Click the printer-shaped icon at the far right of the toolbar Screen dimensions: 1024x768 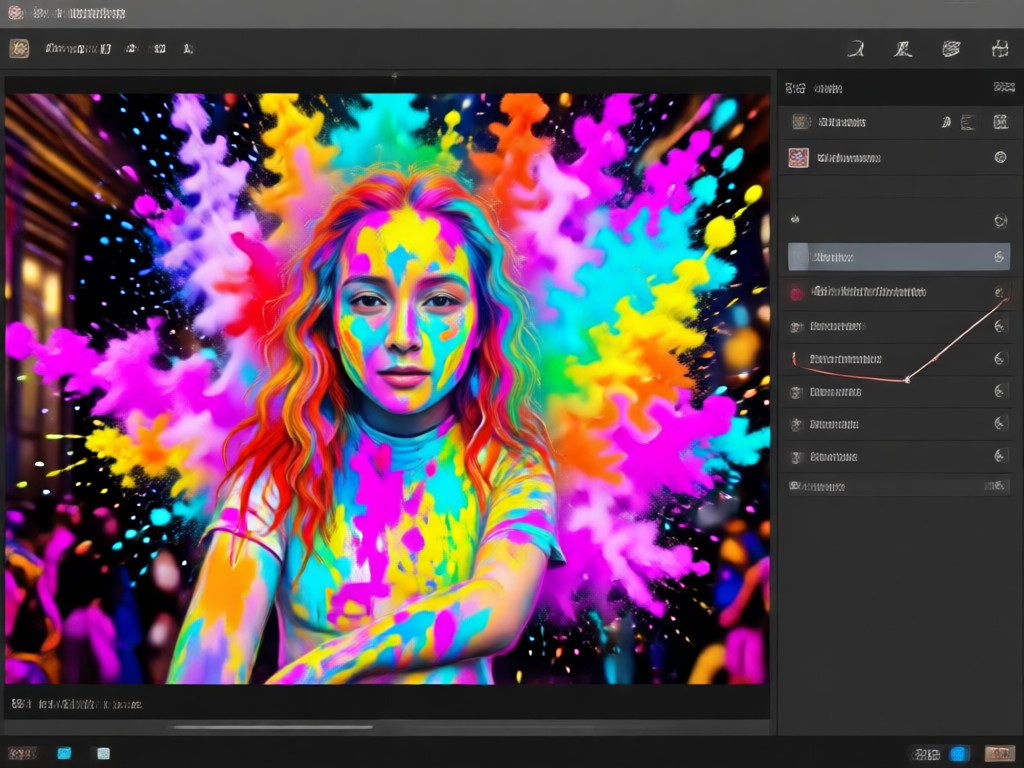[1000, 48]
